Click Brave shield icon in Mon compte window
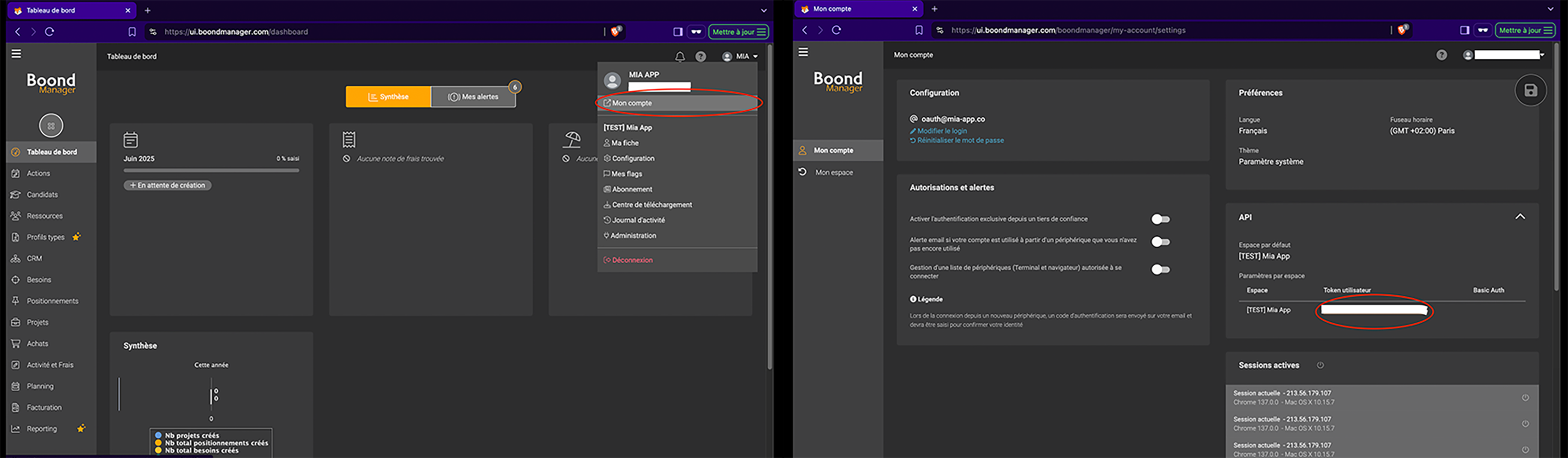 1402,30
